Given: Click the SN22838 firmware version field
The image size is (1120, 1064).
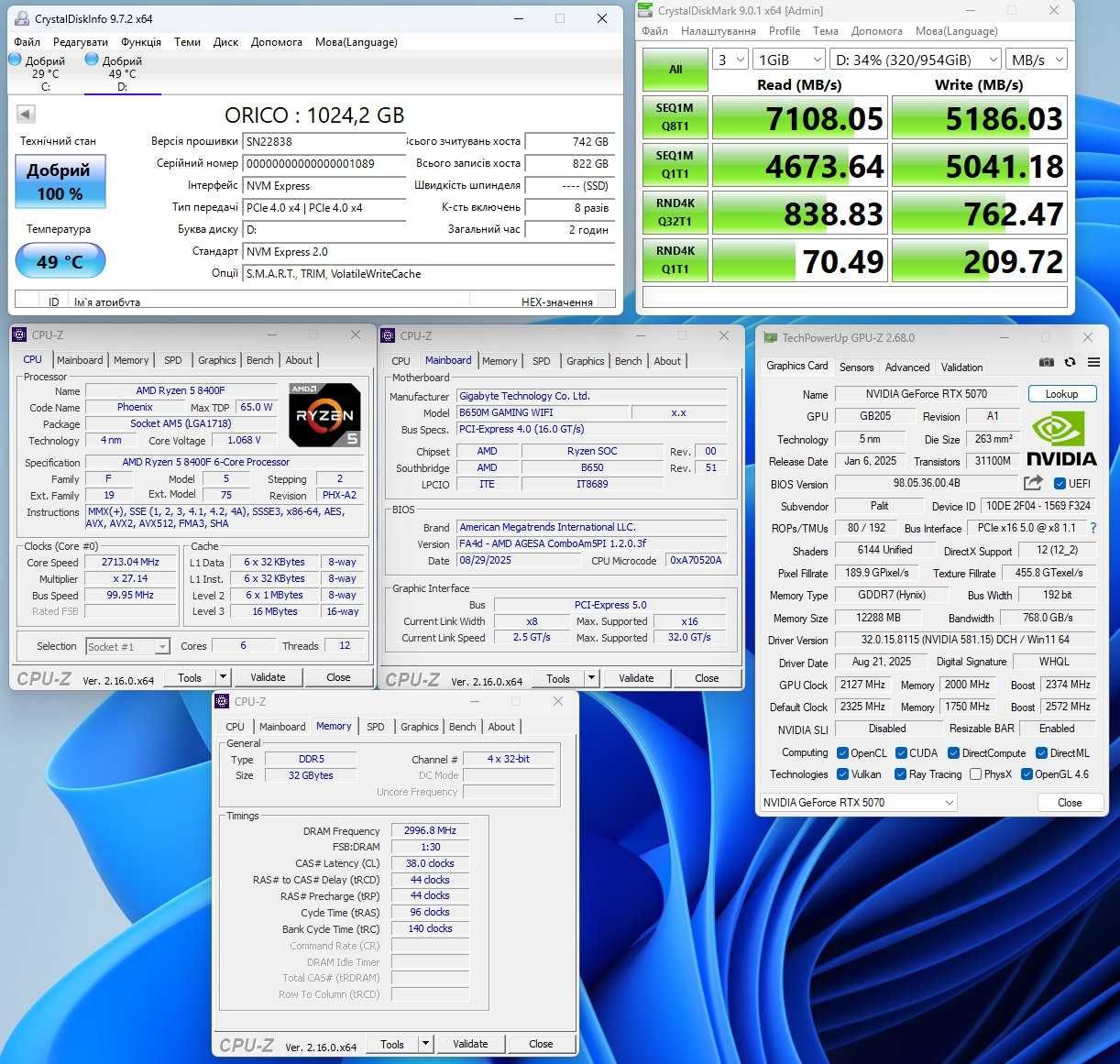Looking at the screenshot, I should click(324, 141).
